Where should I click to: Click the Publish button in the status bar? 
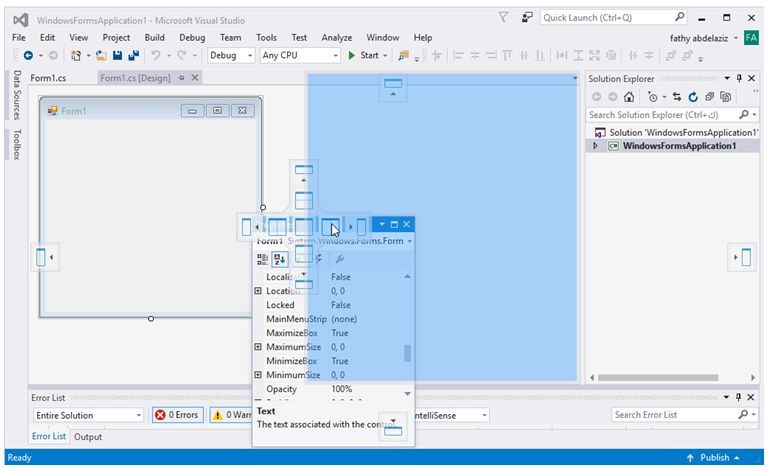click(x=714, y=457)
